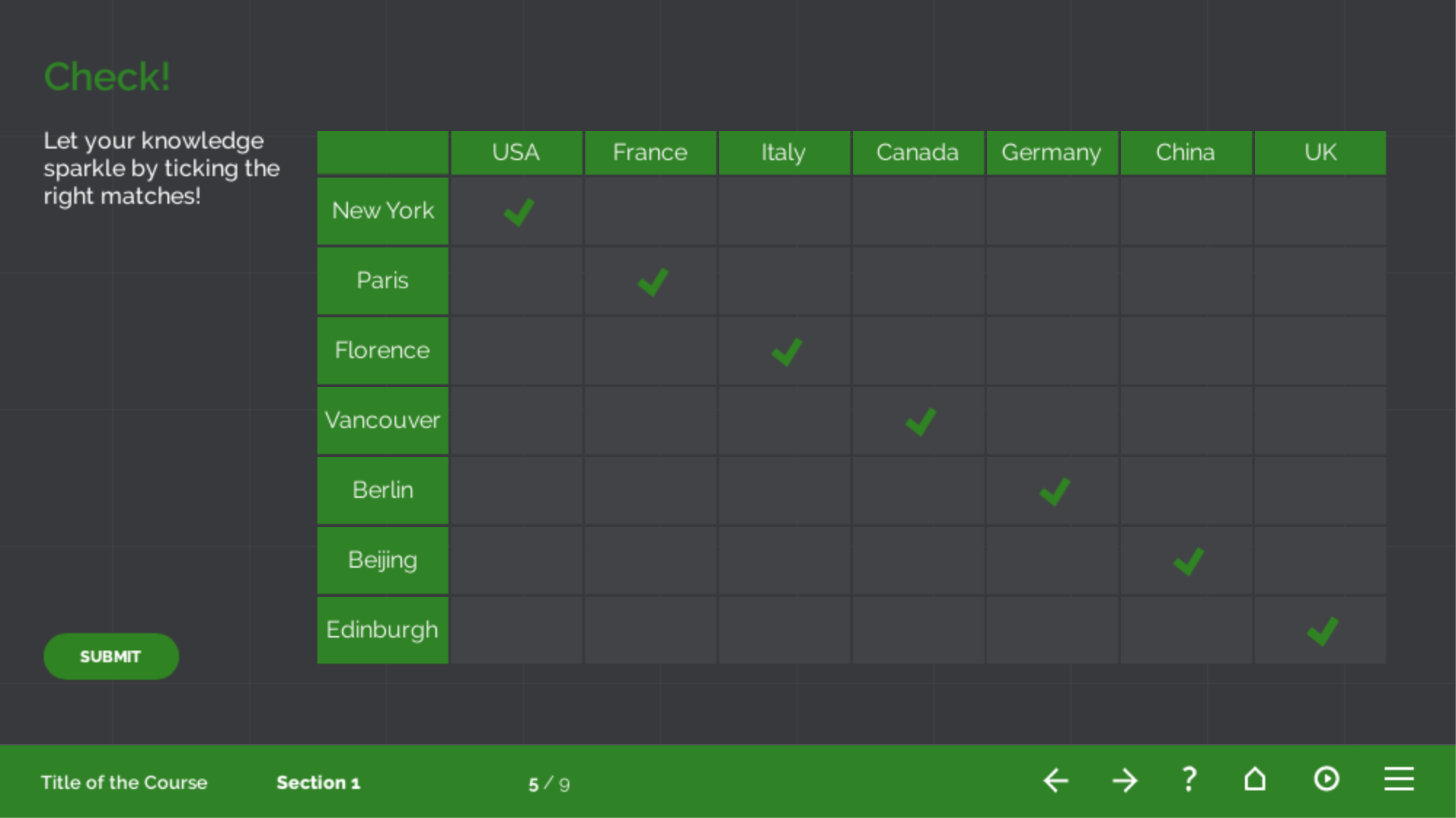Untick Paris under France
The width and height of the screenshot is (1456, 818).
(651, 281)
